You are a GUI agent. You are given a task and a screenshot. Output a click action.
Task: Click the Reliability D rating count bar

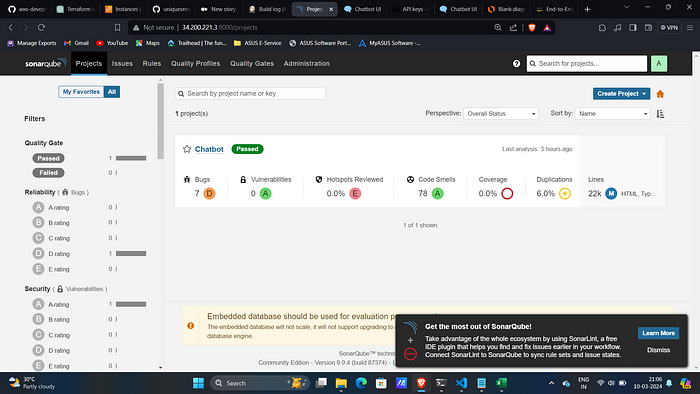tap(131, 253)
